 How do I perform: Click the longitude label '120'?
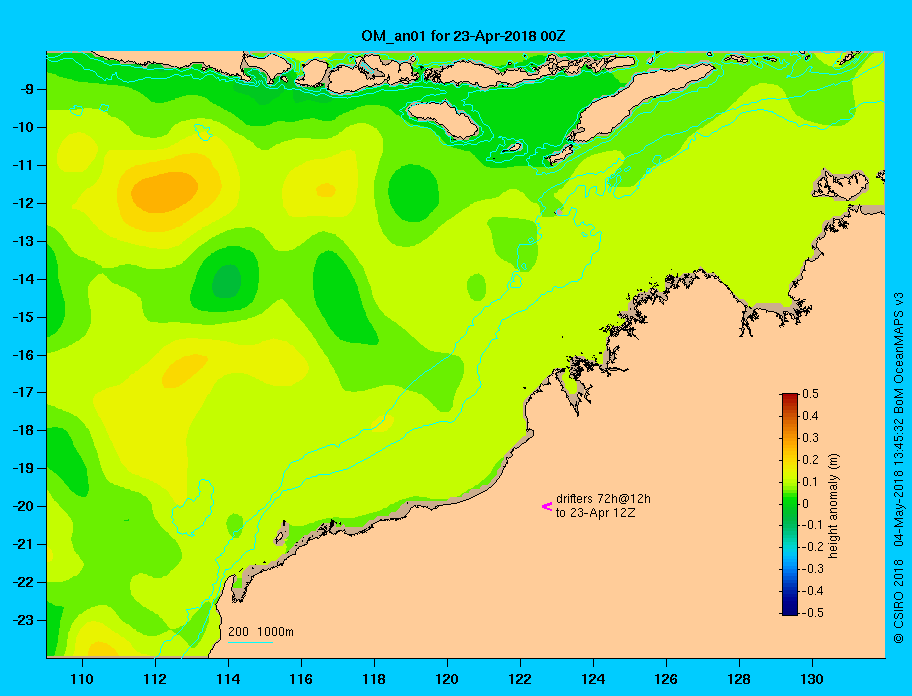[x=447, y=679]
